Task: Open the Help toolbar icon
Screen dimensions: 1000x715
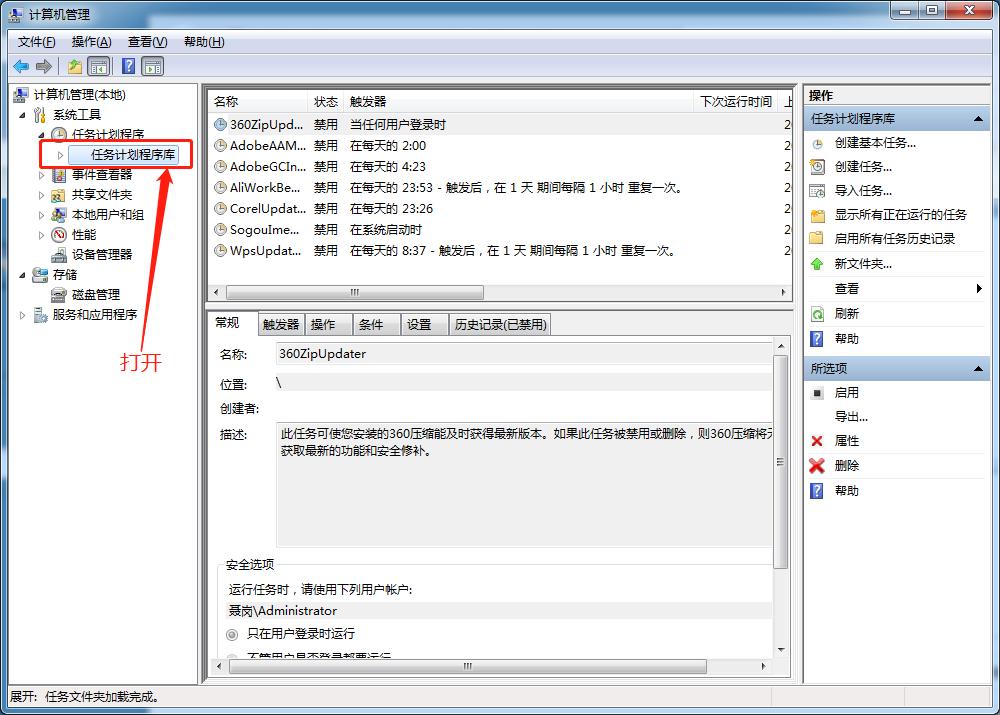Action: point(128,66)
